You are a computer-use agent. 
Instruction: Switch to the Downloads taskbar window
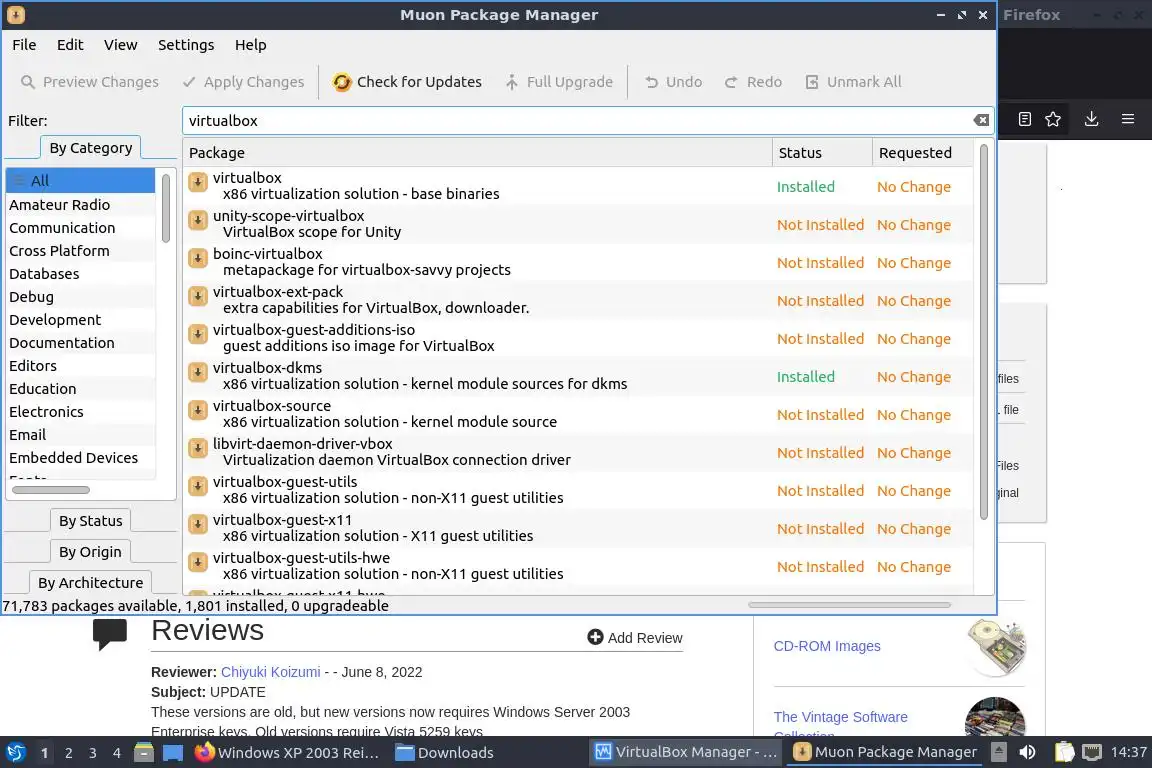click(444, 753)
